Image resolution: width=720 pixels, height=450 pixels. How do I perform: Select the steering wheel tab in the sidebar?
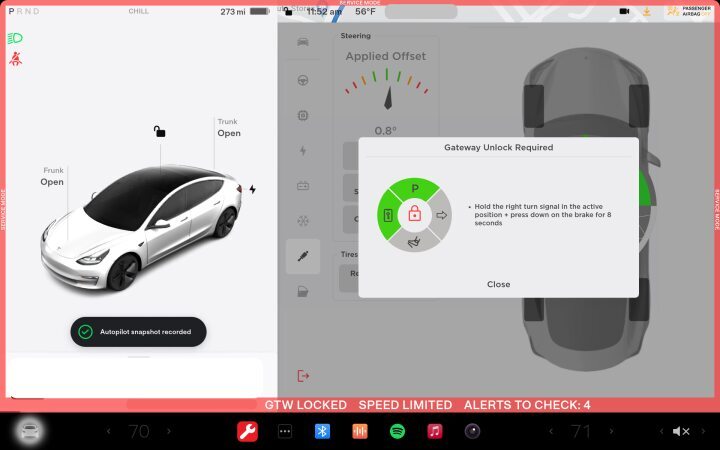(x=303, y=79)
